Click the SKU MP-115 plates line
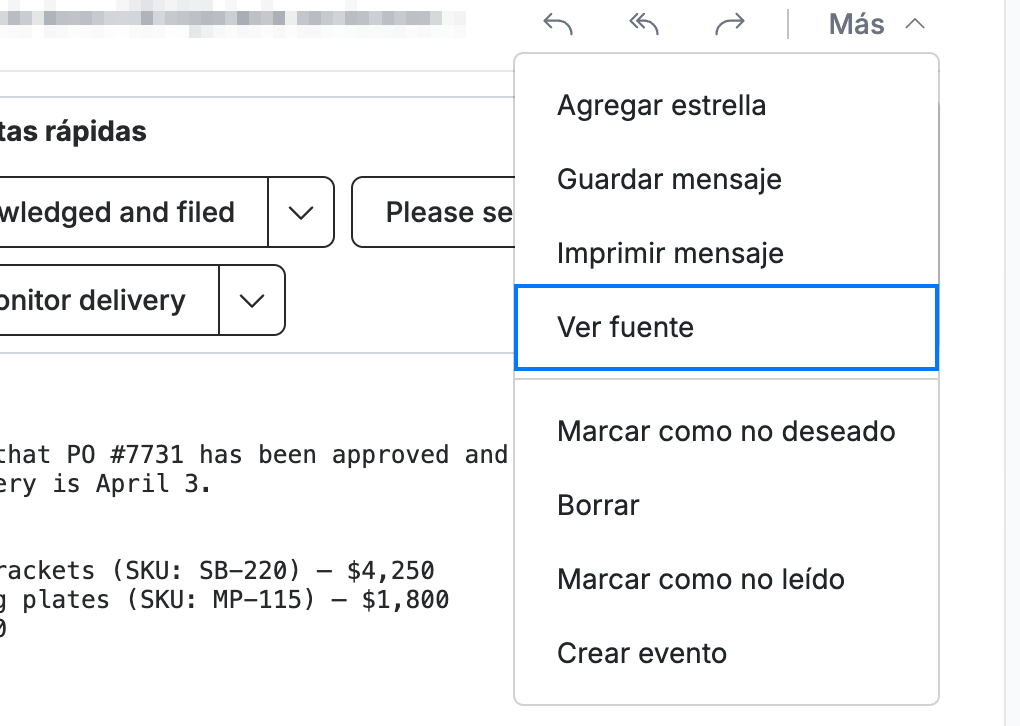The width and height of the screenshot is (1020, 726). point(224,599)
